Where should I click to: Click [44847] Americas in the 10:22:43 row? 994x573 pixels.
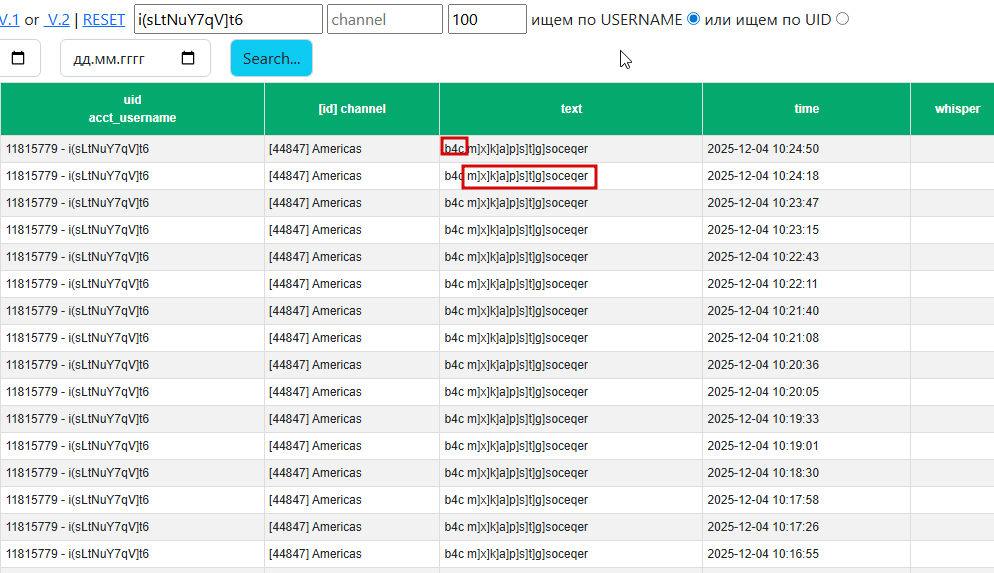(315, 257)
